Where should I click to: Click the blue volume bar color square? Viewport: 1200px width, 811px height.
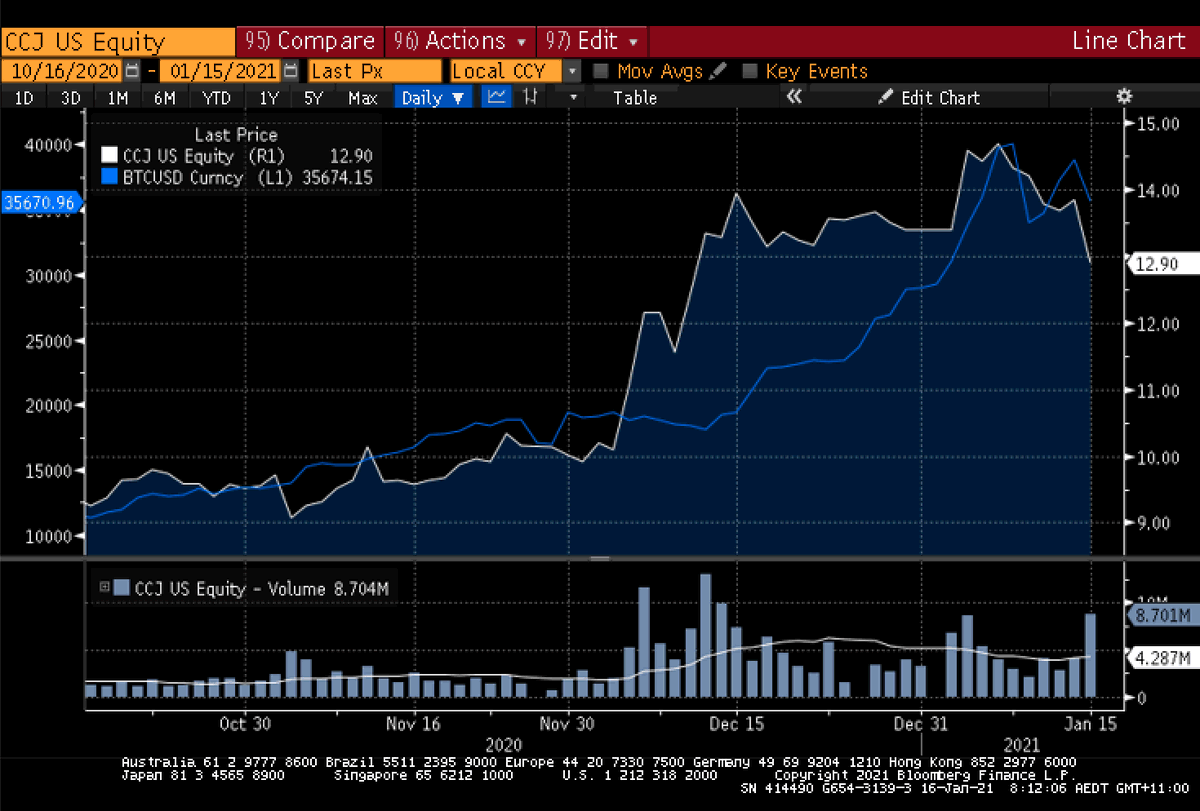(122, 588)
